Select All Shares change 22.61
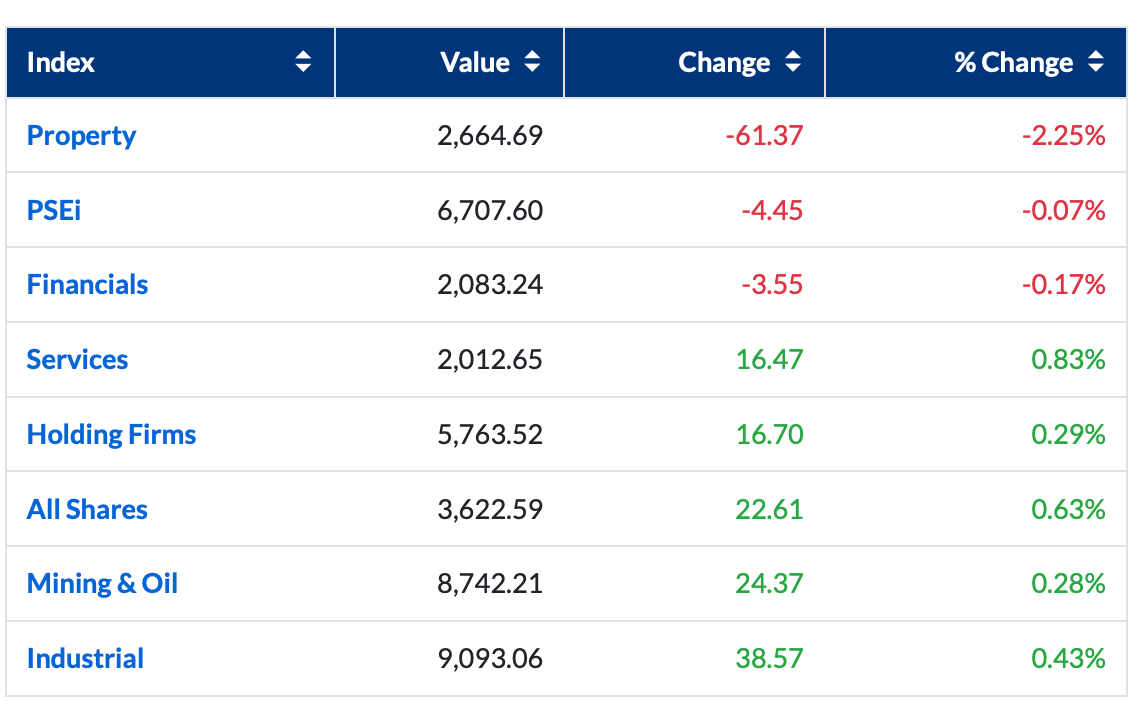1142x712 pixels. coord(769,510)
